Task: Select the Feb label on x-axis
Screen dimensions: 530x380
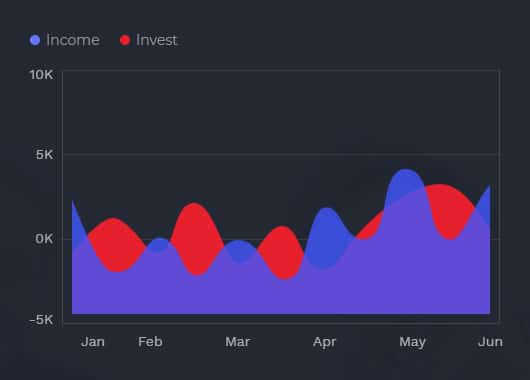Action: click(150, 342)
